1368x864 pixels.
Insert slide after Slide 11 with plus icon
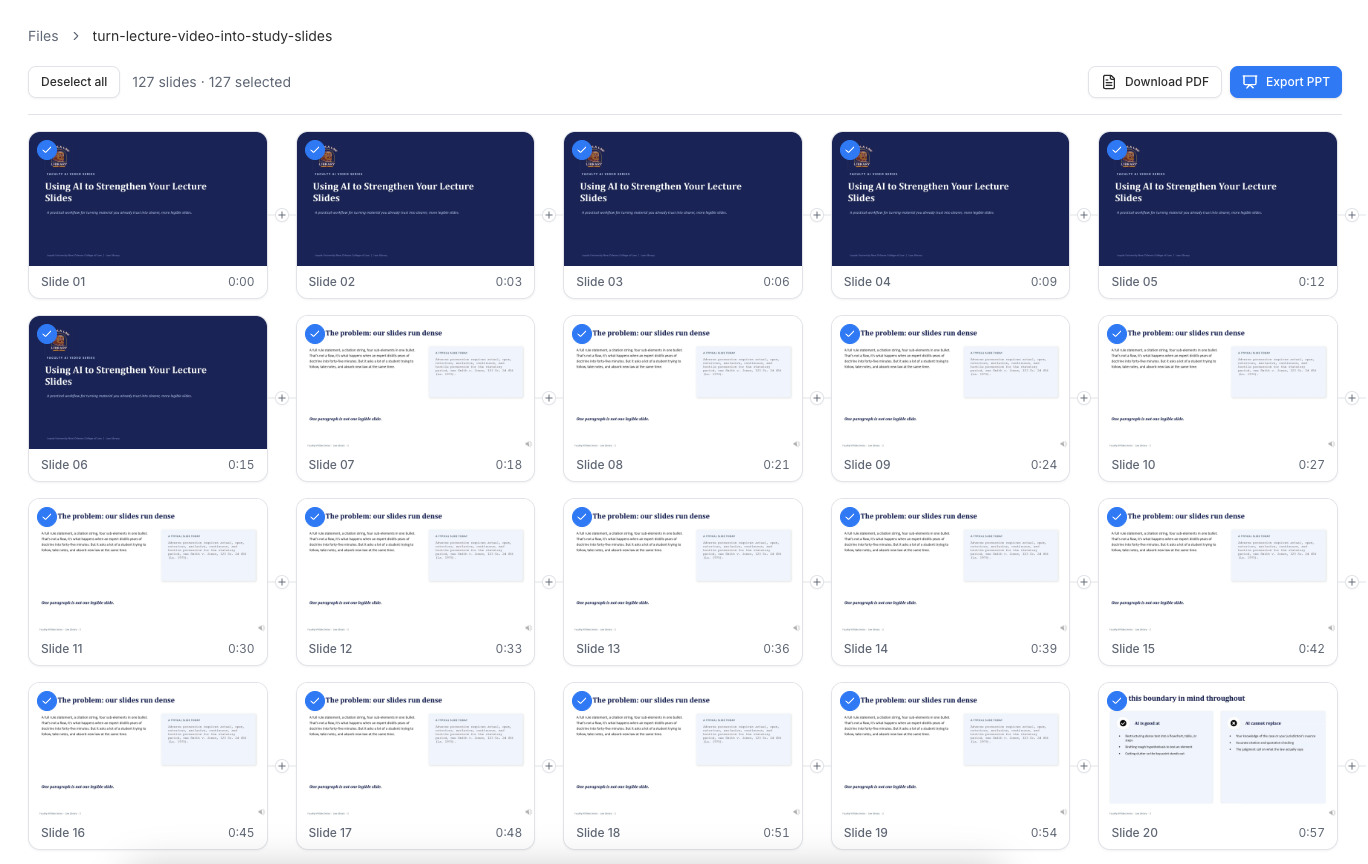(282, 582)
